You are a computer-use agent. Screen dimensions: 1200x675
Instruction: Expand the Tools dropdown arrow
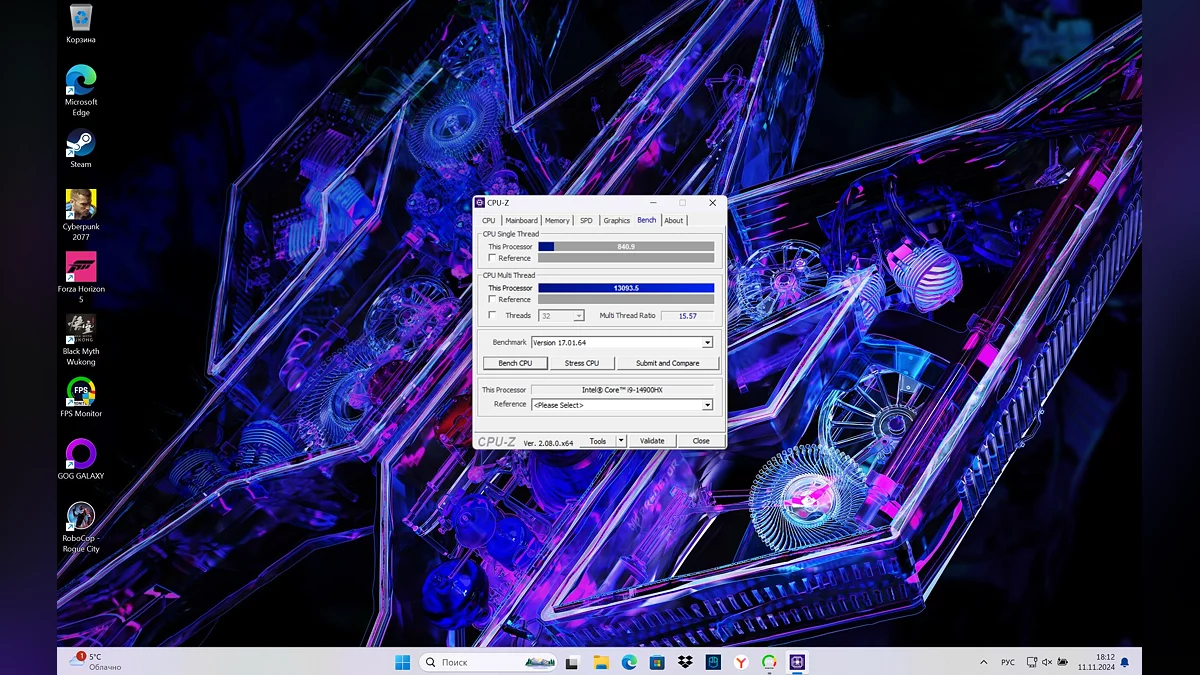(x=621, y=441)
